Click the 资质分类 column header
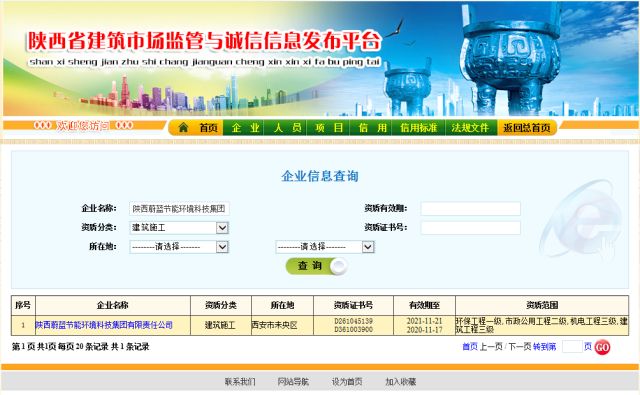This screenshot has width=640, height=395. 221,305
